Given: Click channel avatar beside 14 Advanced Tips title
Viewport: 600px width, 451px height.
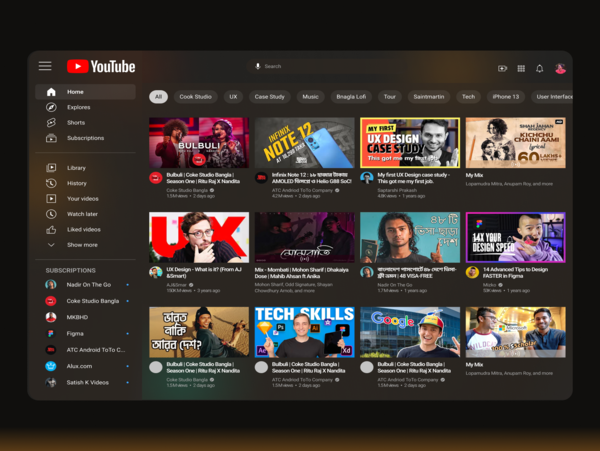Looking at the screenshot, I should (x=472, y=272).
